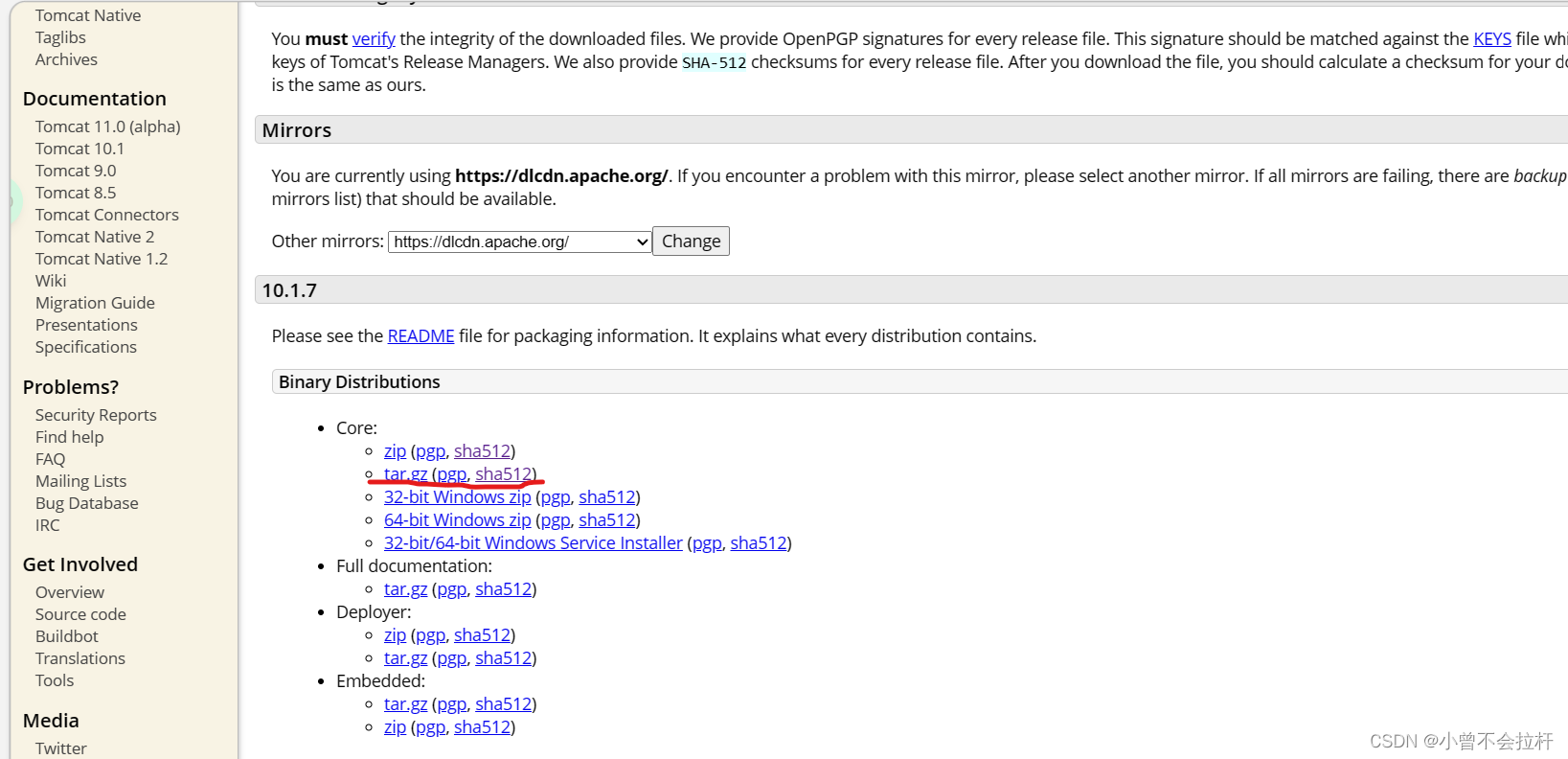Open pgp for Deployer zip
Viewport: 1568px width, 759px height.
tap(431, 635)
